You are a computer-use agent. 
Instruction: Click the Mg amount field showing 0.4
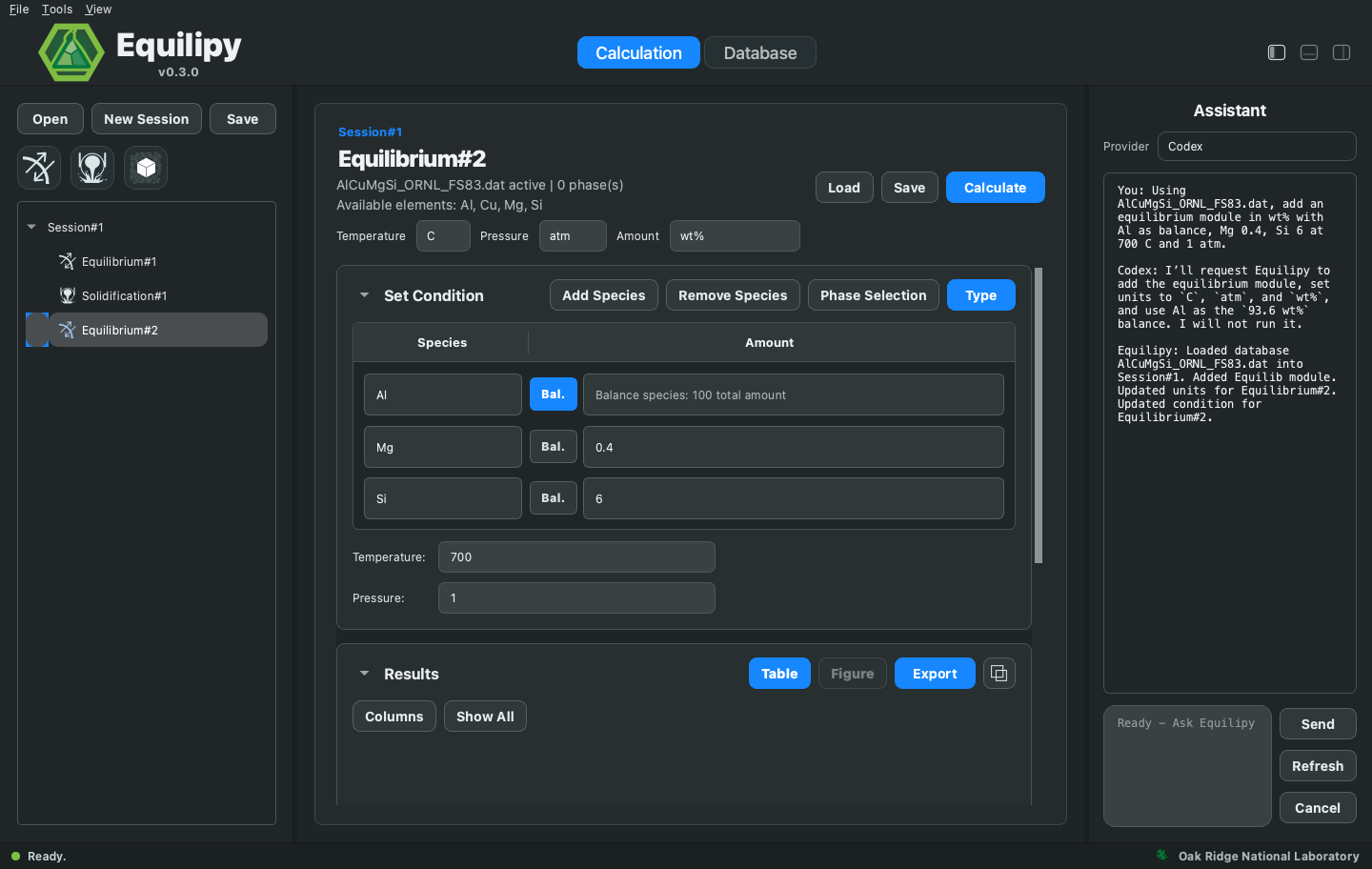pos(794,447)
